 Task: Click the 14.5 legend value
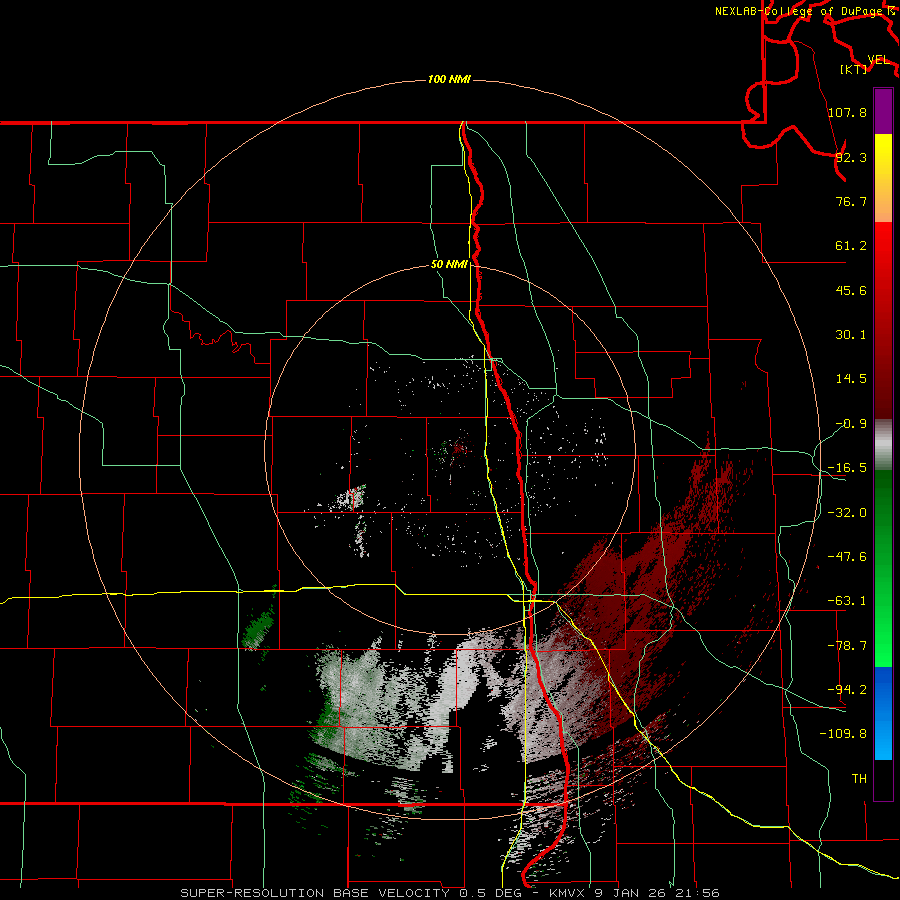coord(851,379)
